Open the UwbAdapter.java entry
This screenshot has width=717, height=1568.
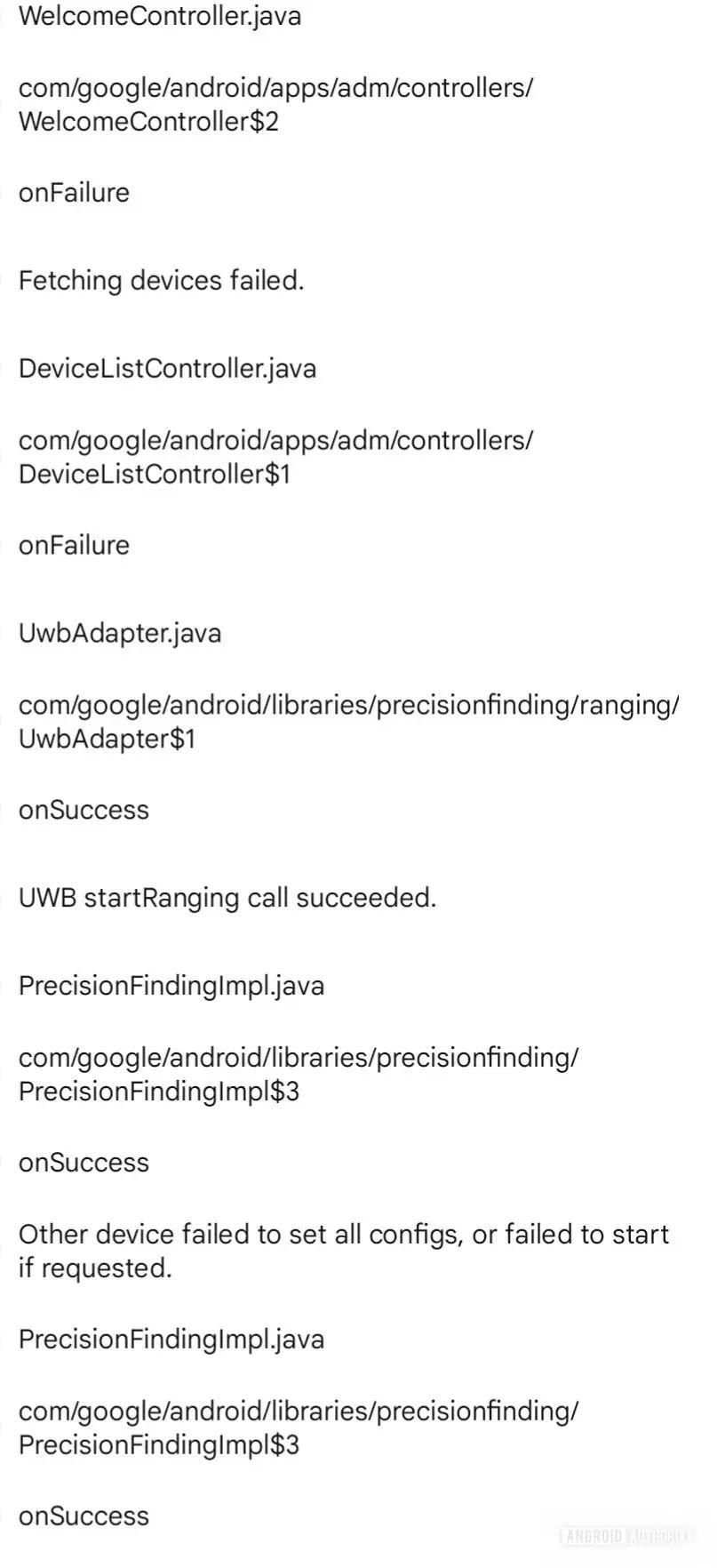(x=120, y=633)
